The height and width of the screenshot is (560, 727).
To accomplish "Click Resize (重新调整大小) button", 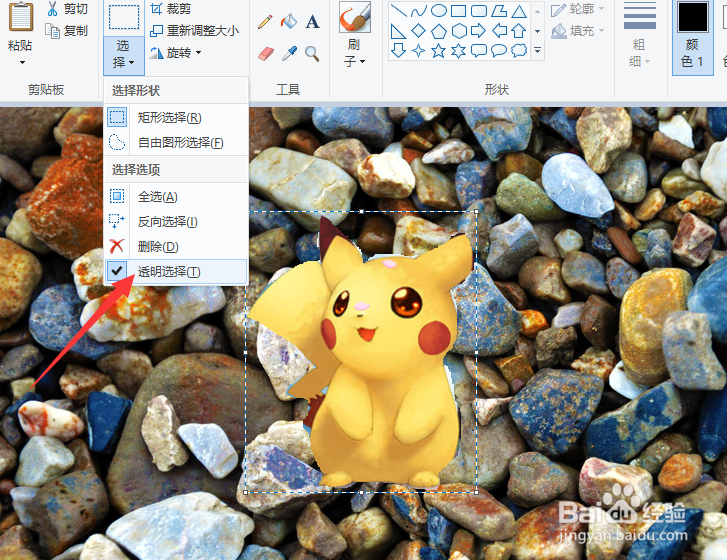I will pyautogui.click(x=194, y=31).
